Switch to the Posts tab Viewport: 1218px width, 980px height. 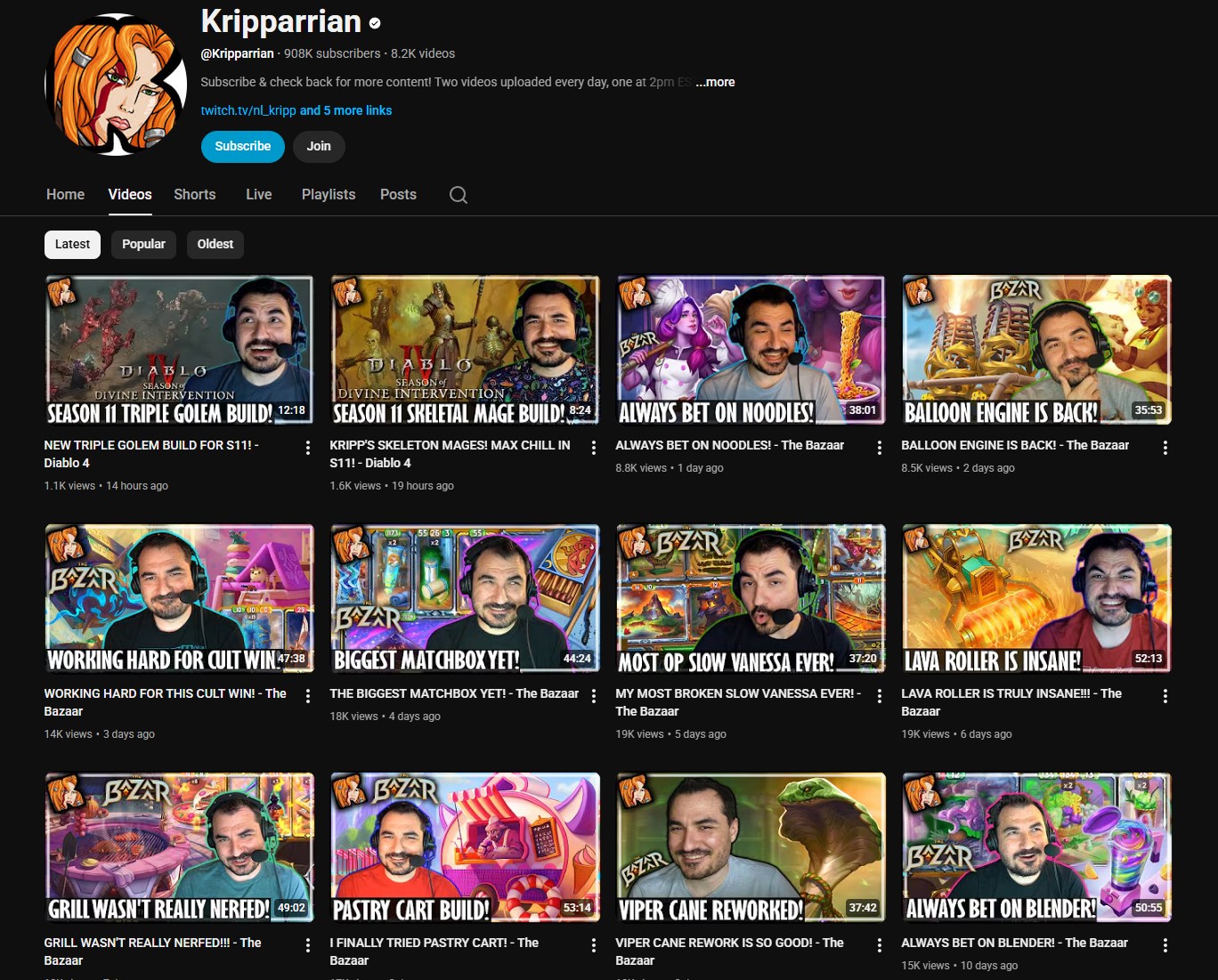click(398, 194)
